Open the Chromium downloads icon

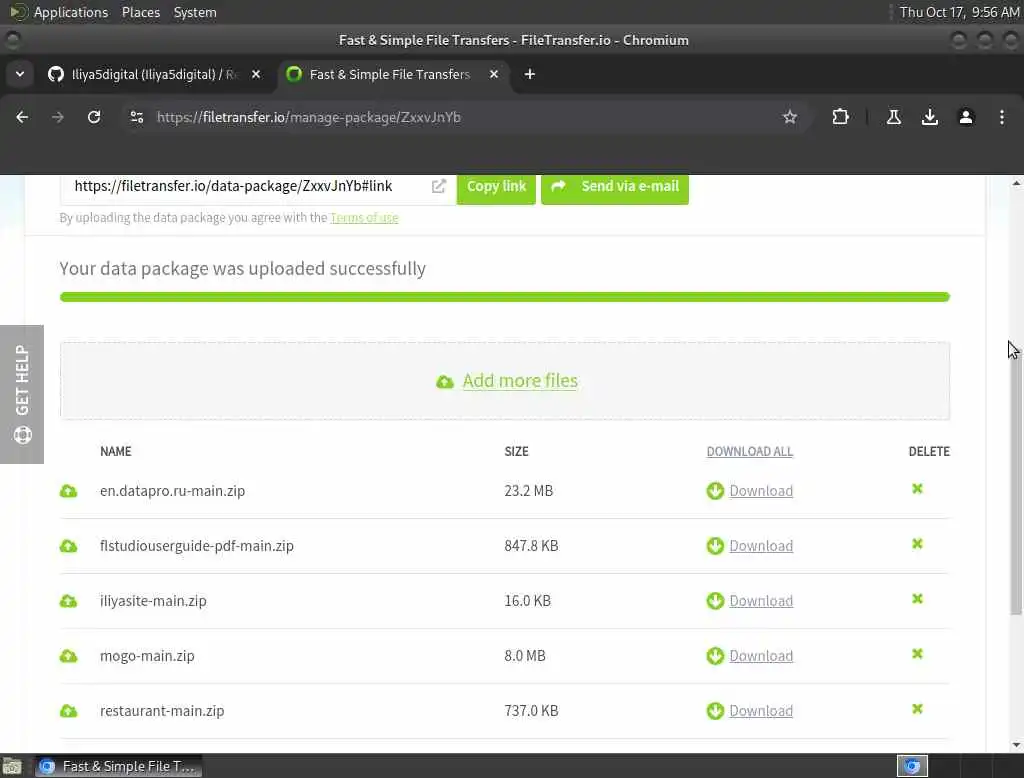[x=930, y=117]
